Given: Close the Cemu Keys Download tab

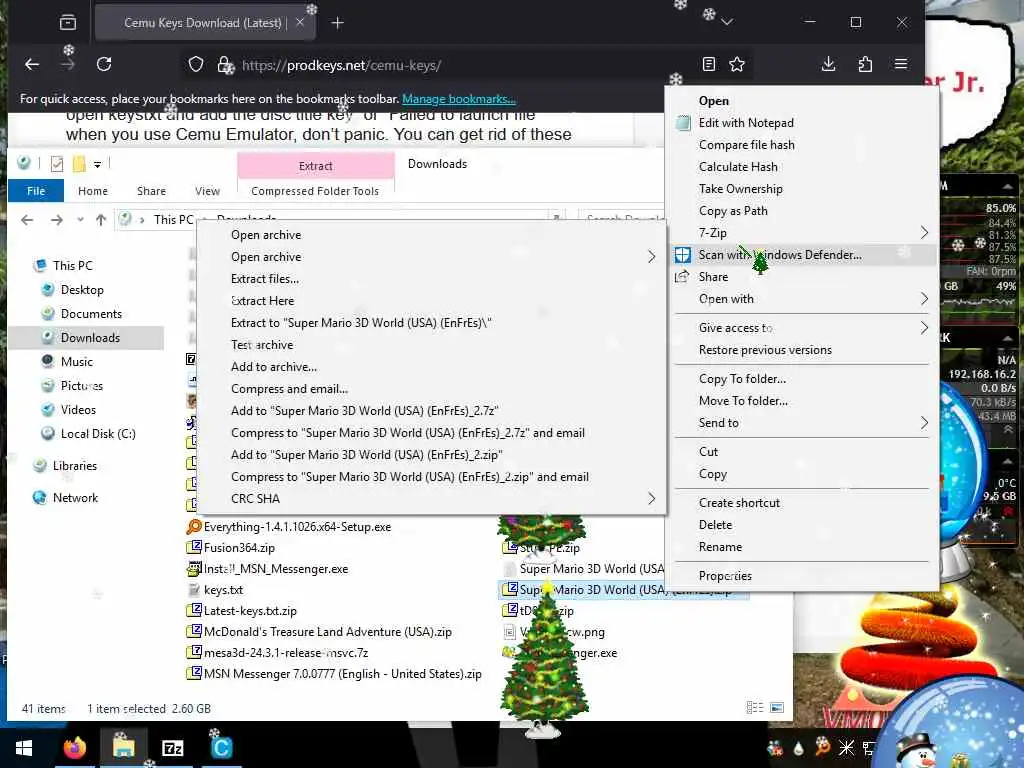Looking at the screenshot, I should 300,22.
